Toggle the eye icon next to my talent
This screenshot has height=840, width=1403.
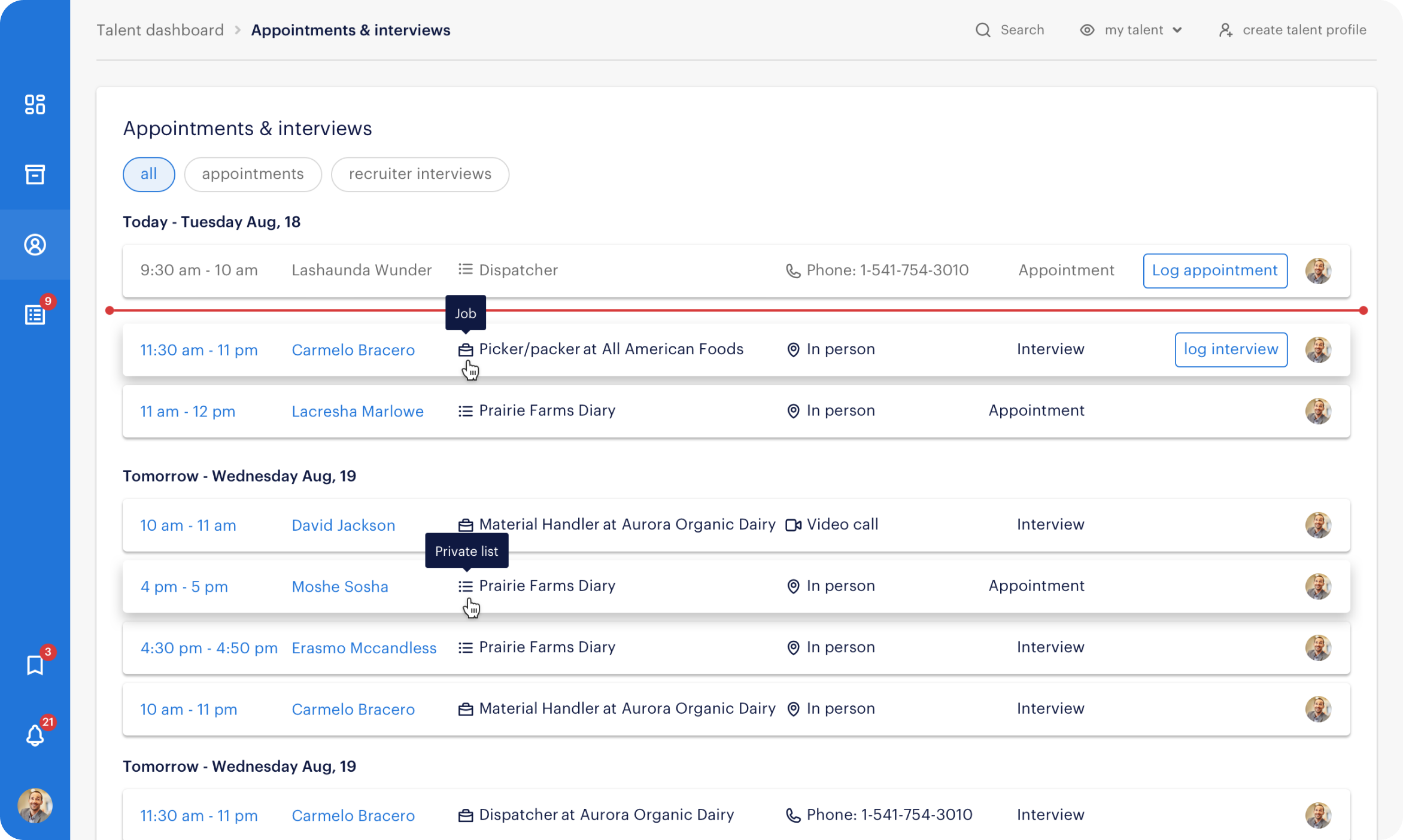(1087, 30)
